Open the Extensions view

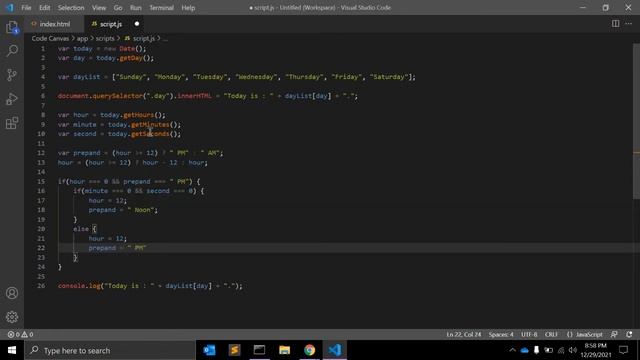[12, 123]
